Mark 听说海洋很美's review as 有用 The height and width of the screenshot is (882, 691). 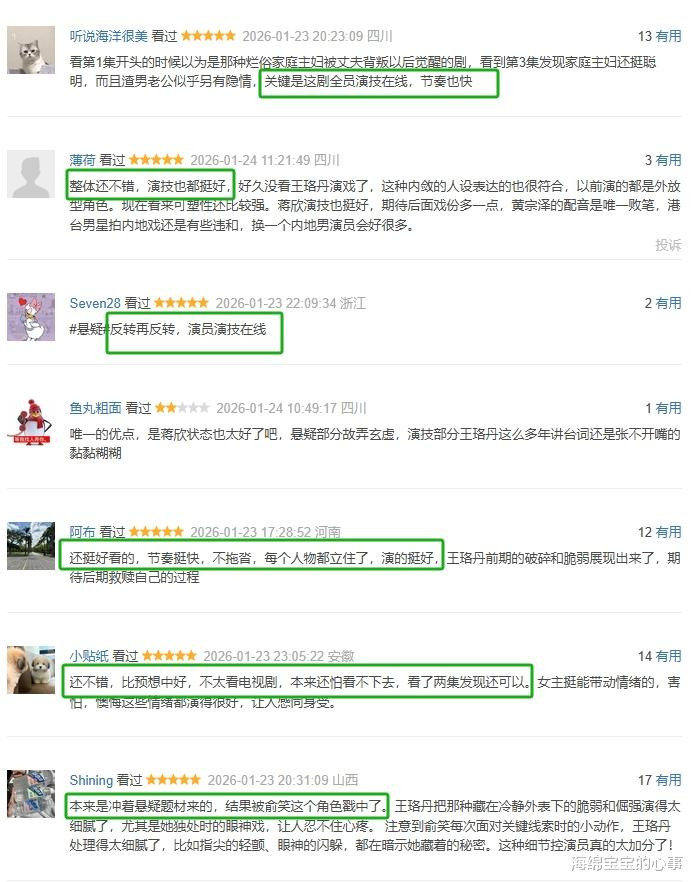[x=668, y=37]
